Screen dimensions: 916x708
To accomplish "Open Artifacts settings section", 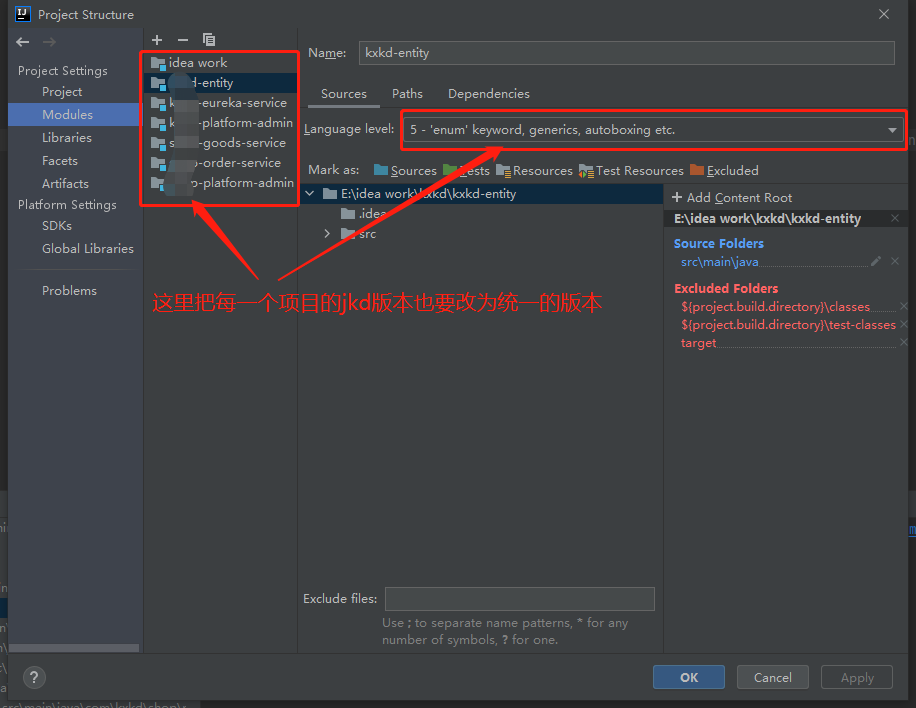I will (x=65, y=183).
